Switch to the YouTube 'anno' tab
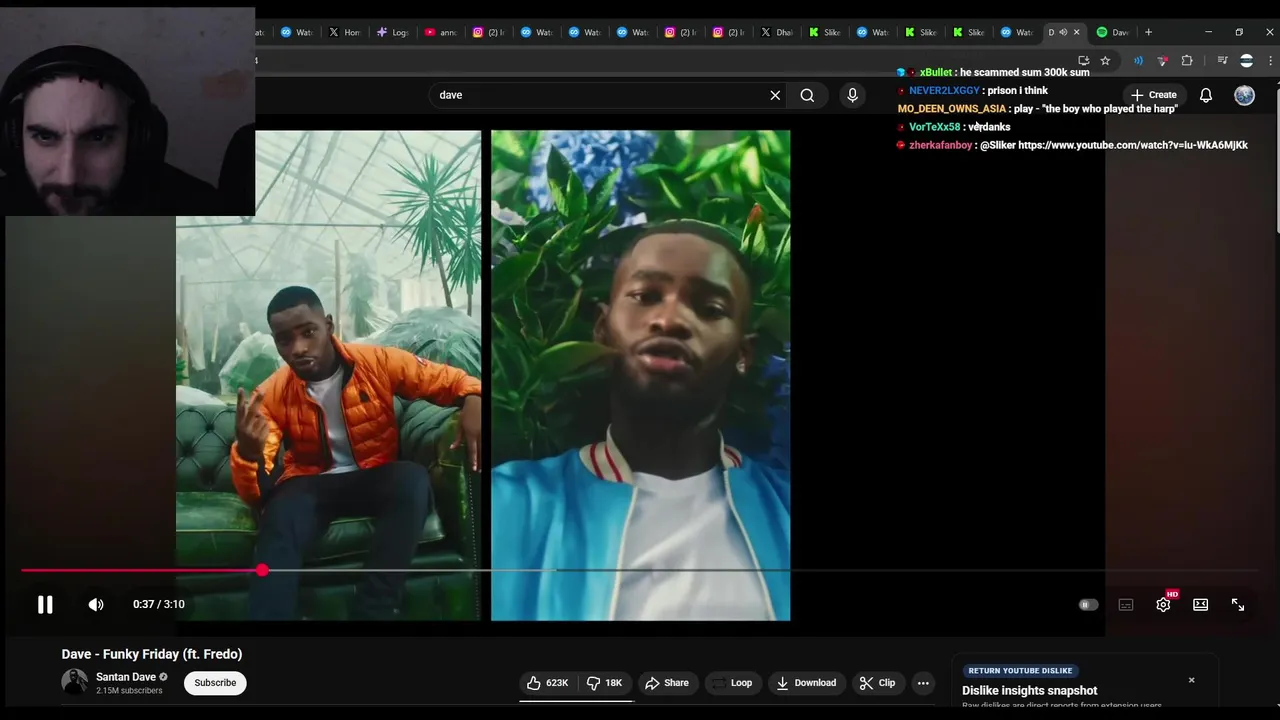The height and width of the screenshot is (720, 1280). click(x=440, y=32)
